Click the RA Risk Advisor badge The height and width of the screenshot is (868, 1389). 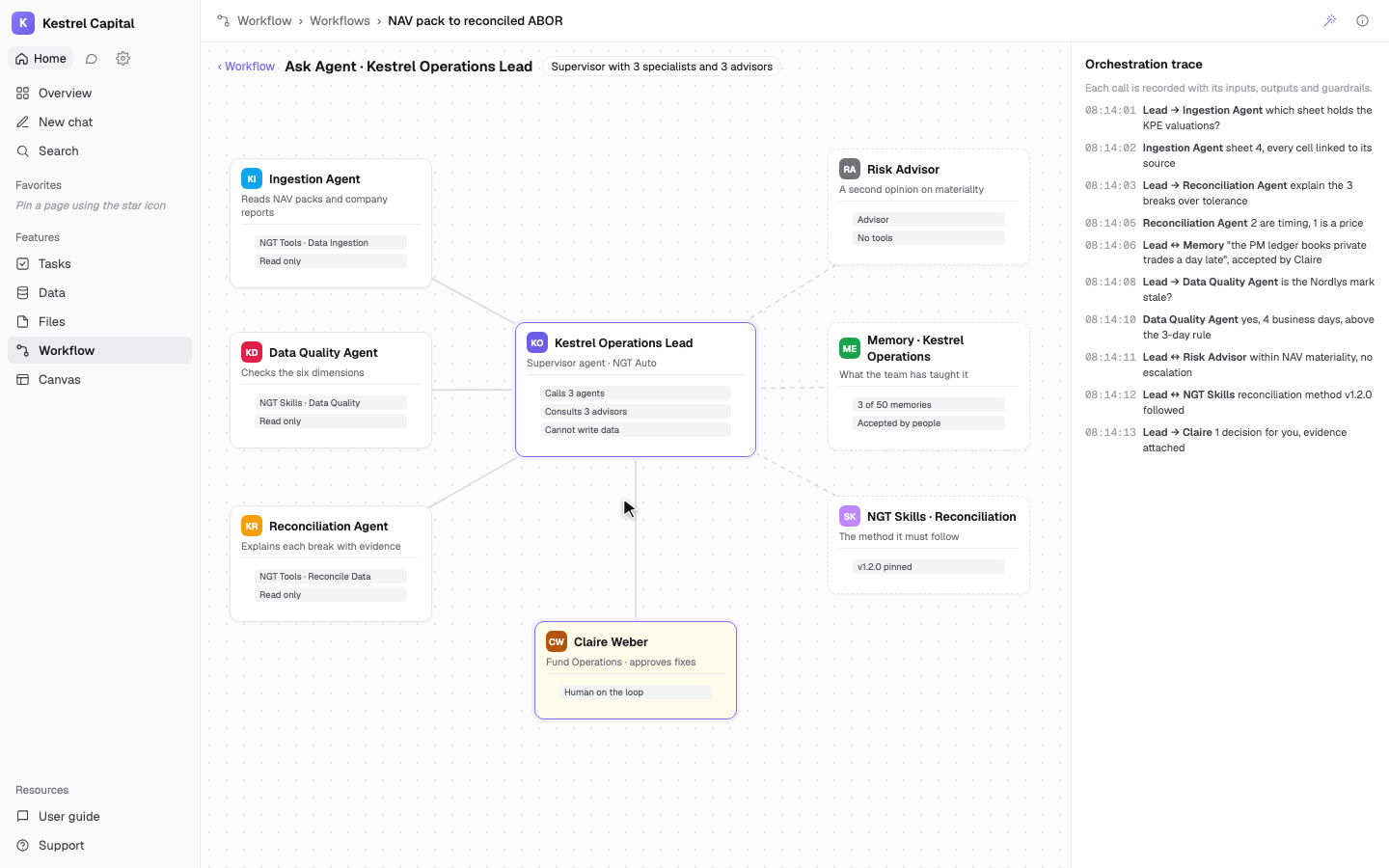click(850, 169)
